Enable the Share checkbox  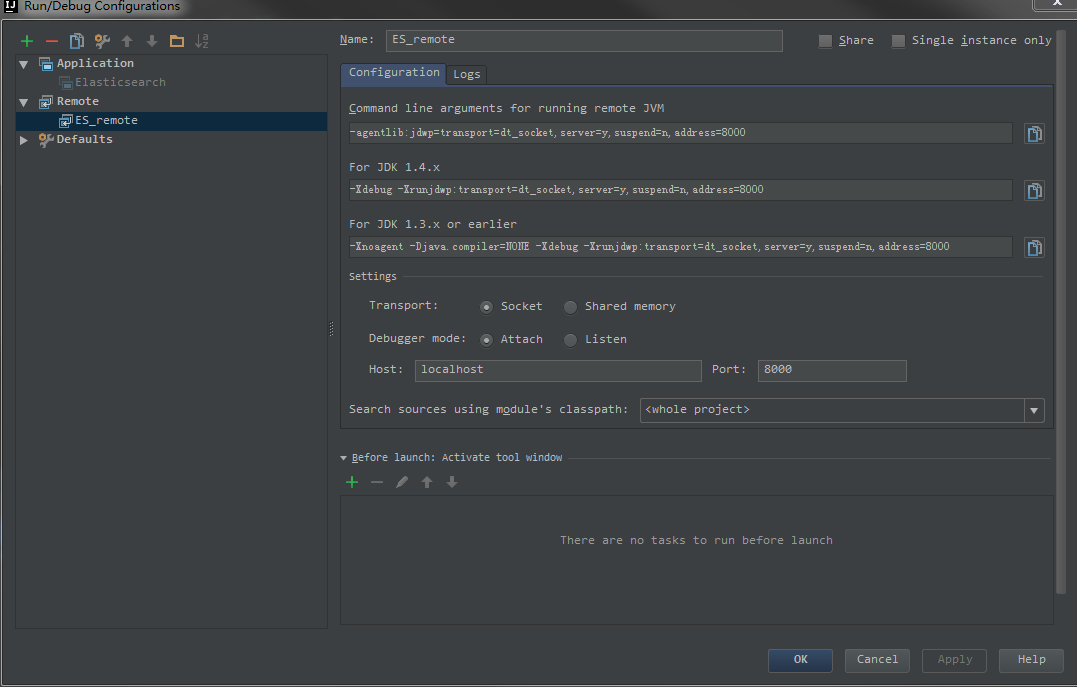point(825,40)
